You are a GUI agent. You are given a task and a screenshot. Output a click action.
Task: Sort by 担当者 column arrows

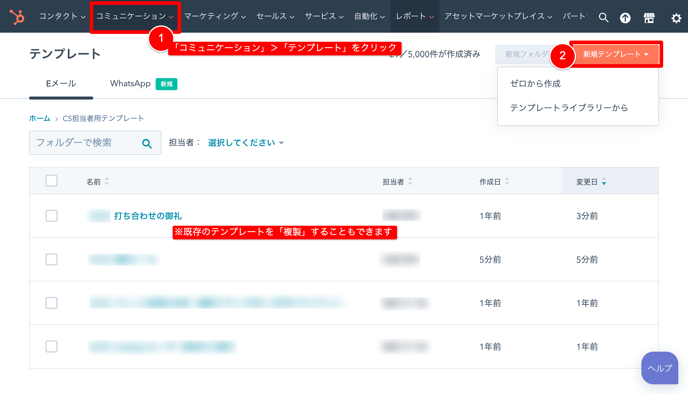(x=410, y=181)
